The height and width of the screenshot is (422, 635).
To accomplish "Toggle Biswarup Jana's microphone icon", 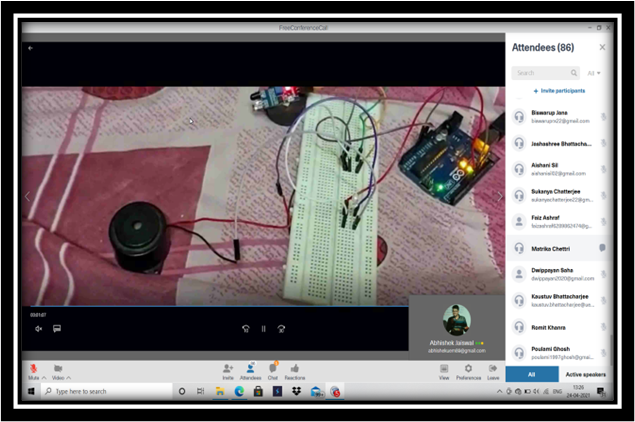I will coord(603,117).
